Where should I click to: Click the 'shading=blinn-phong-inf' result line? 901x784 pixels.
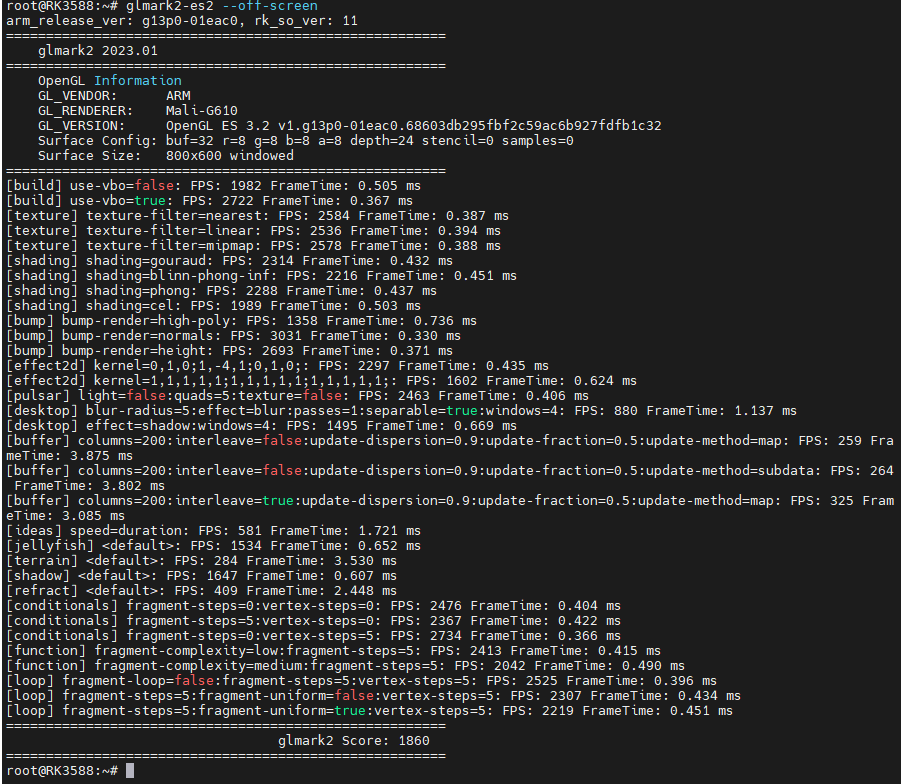tap(261, 275)
